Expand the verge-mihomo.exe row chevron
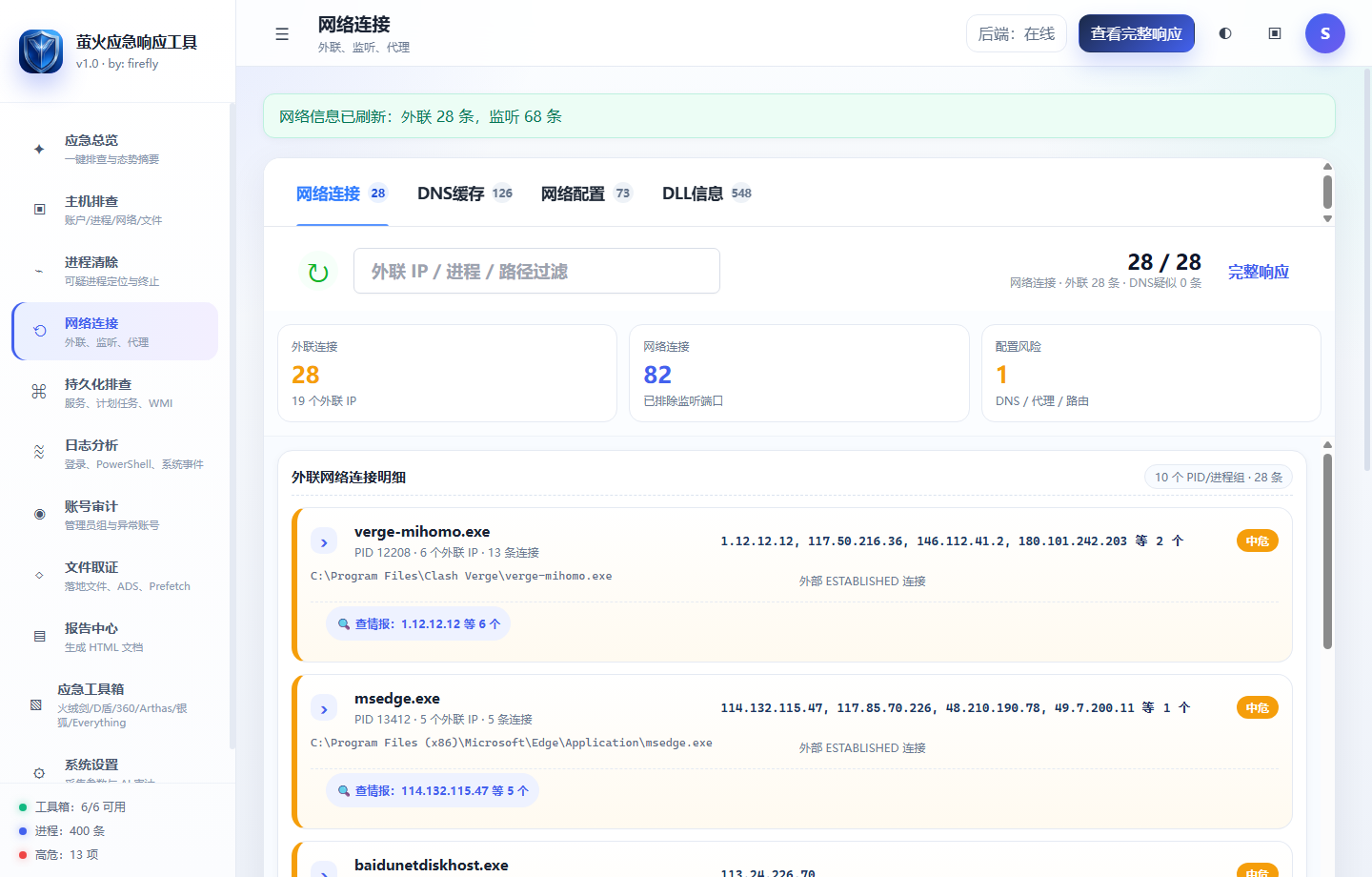The height and width of the screenshot is (877, 1372). pos(324,541)
